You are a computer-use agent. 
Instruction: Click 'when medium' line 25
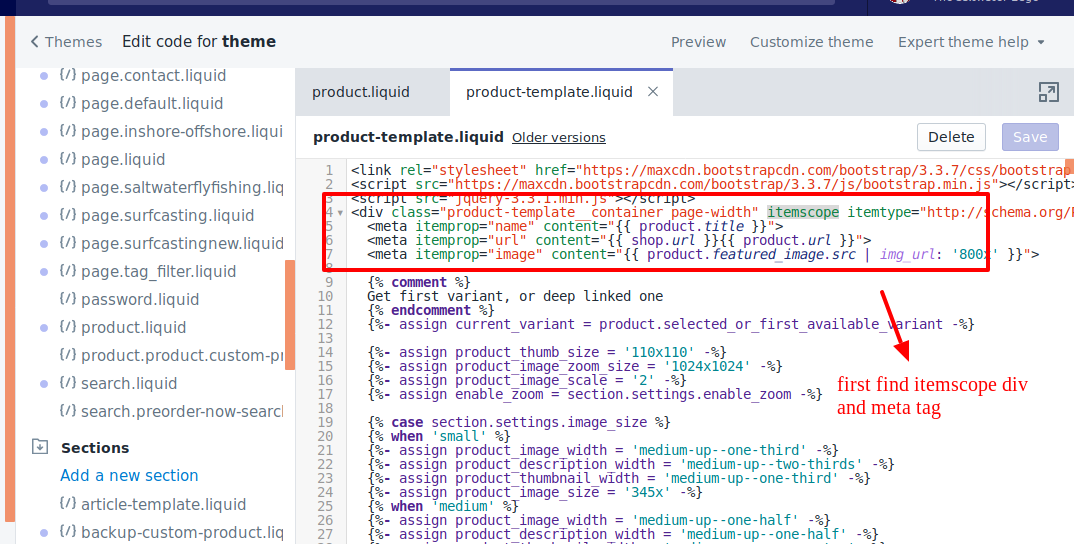[443, 506]
